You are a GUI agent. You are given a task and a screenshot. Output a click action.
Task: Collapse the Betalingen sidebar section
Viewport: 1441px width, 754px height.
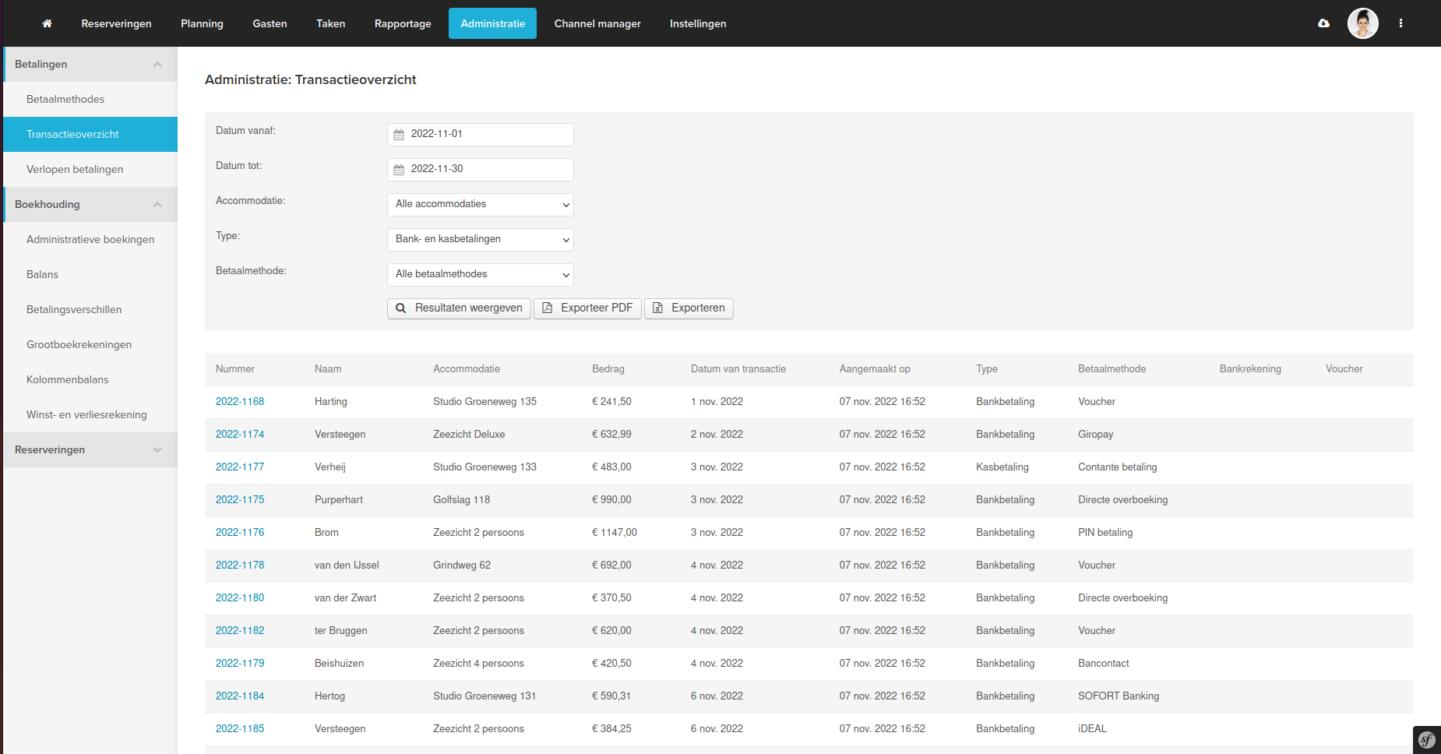click(x=156, y=65)
